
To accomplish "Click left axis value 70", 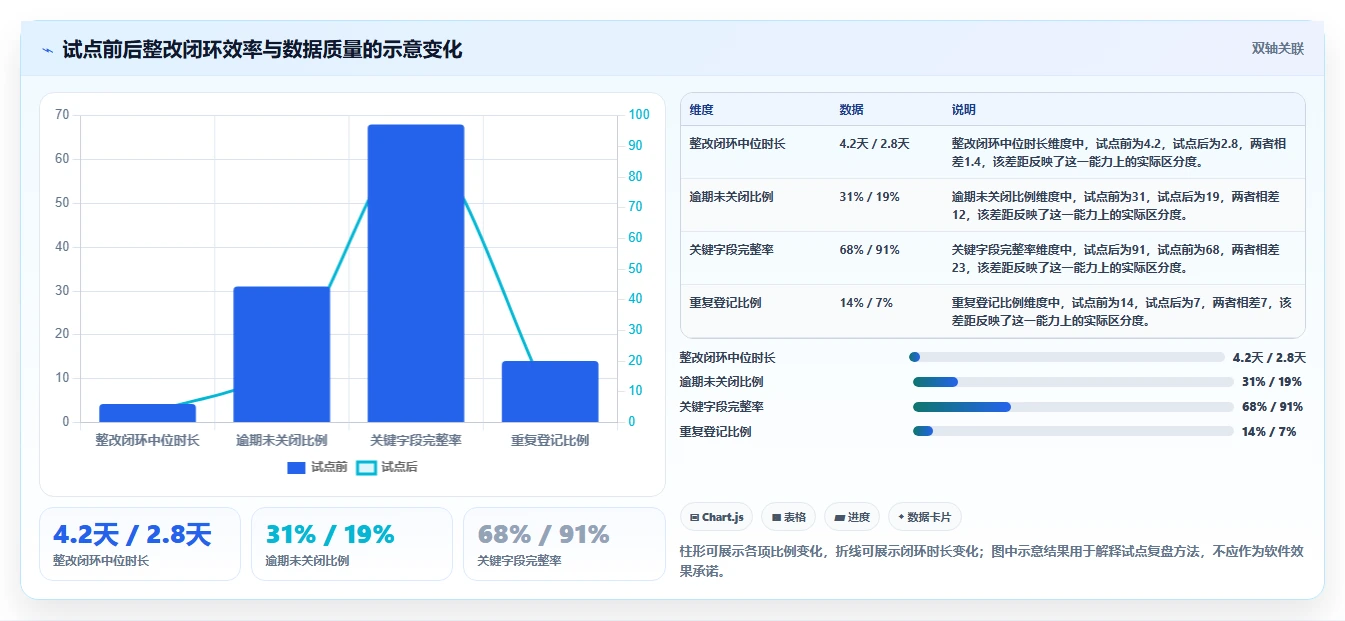I will pos(62,115).
